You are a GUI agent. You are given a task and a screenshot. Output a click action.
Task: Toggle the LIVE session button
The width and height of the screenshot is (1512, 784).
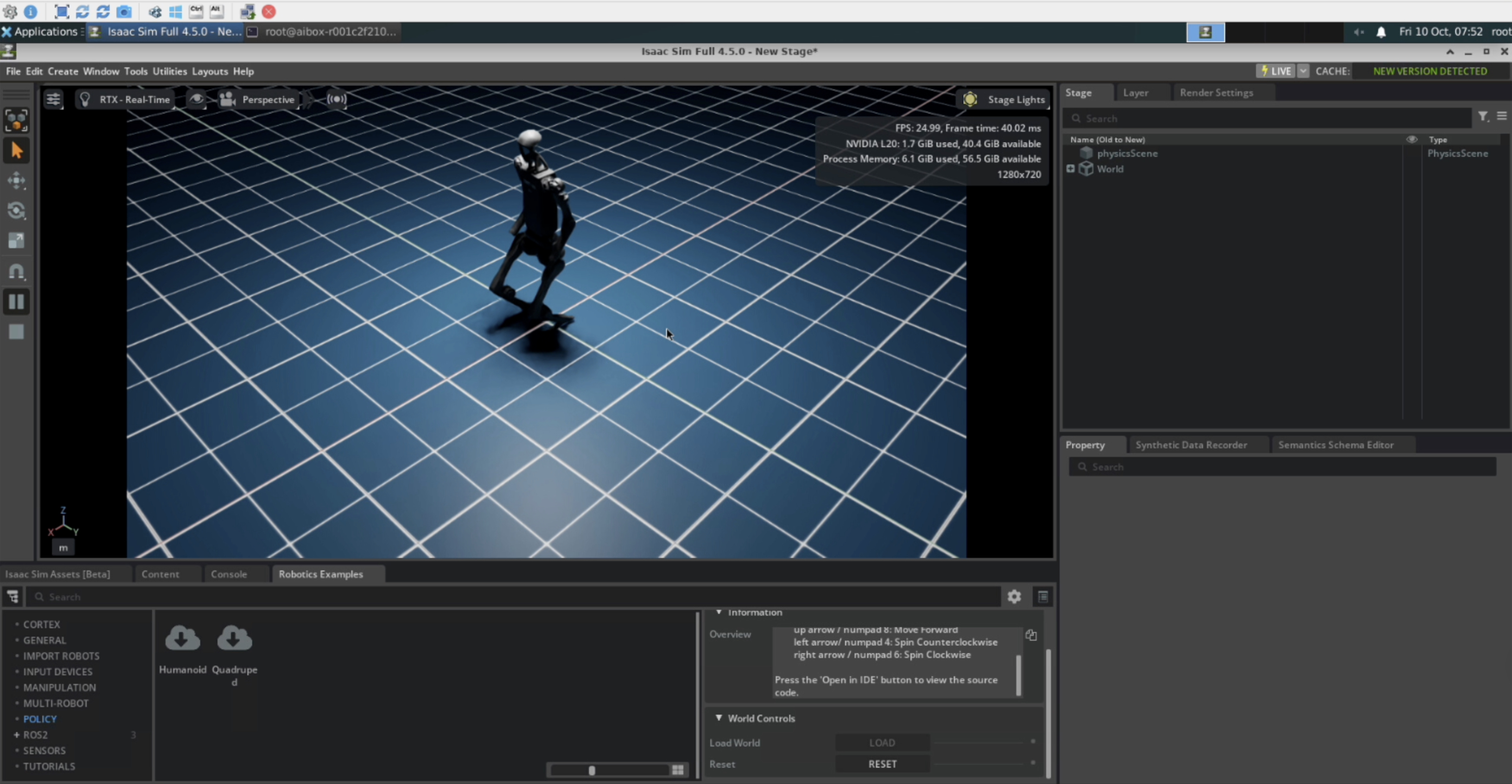point(1276,71)
